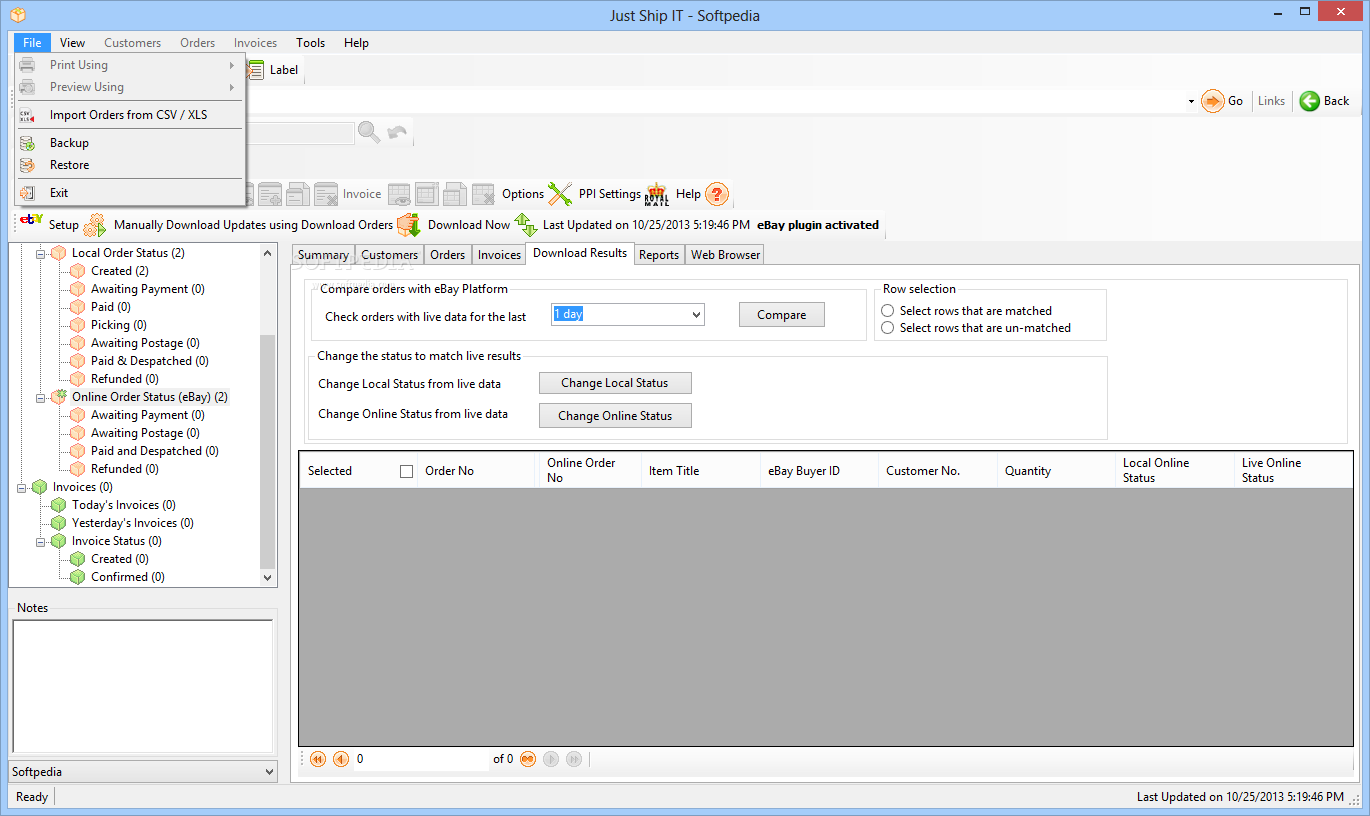Screen dimensions: 1370x816
Task: Click the Setup gears icon
Action: click(95, 225)
